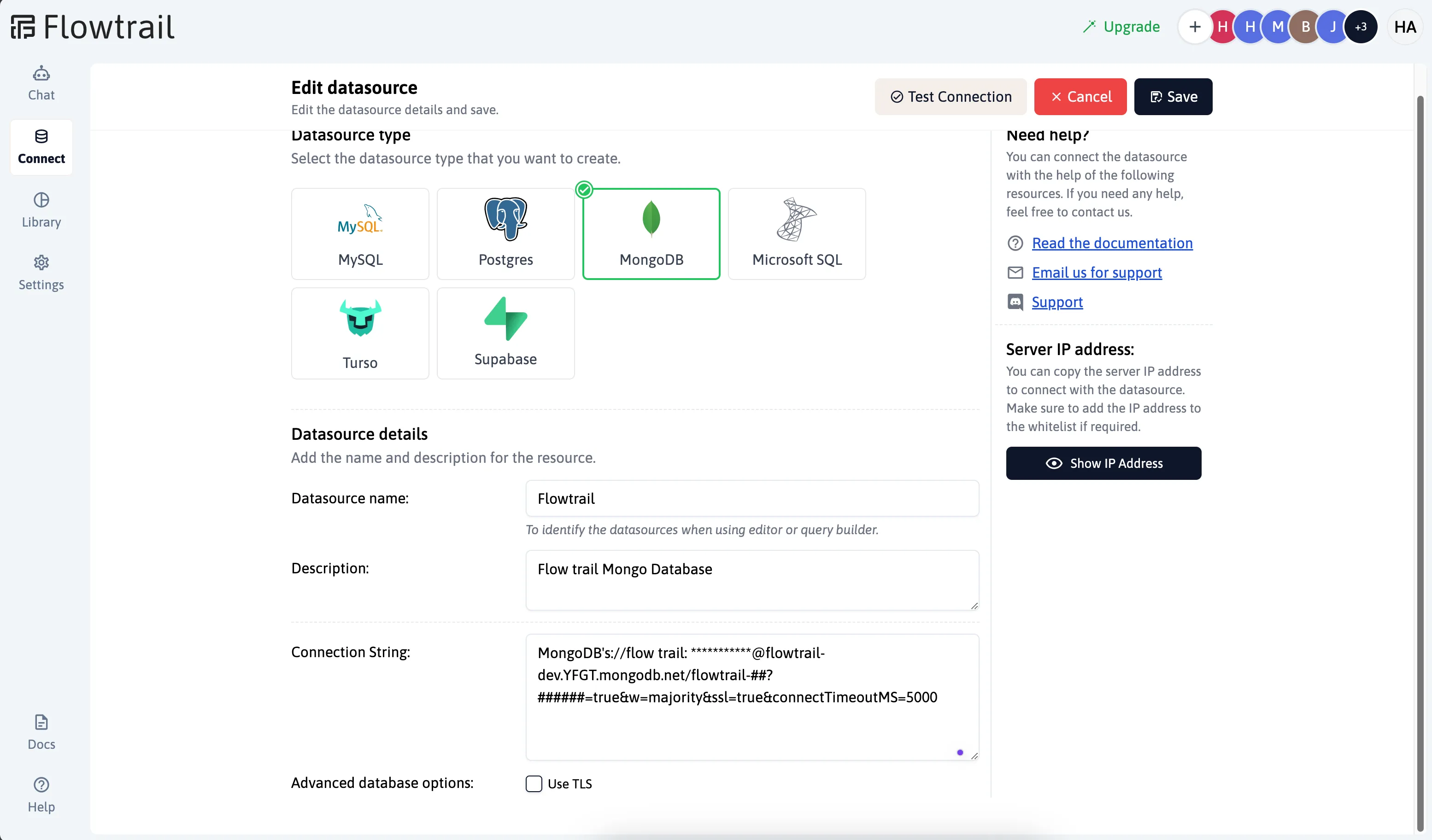Toggle the MongoDB datasource selection checkmark
The image size is (1432, 840).
(x=584, y=189)
